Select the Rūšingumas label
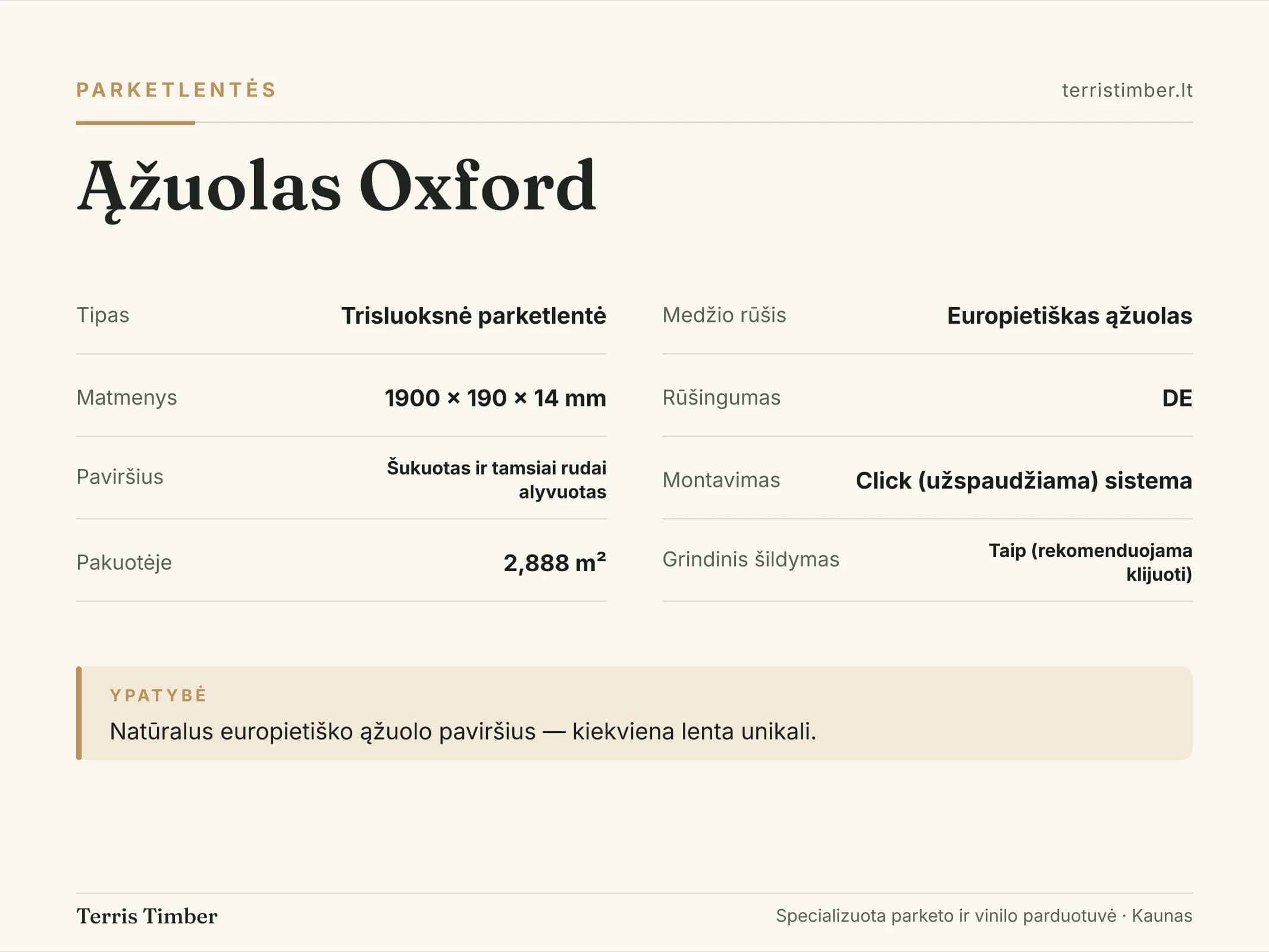Image resolution: width=1269 pixels, height=952 pixels. point(721,397)
